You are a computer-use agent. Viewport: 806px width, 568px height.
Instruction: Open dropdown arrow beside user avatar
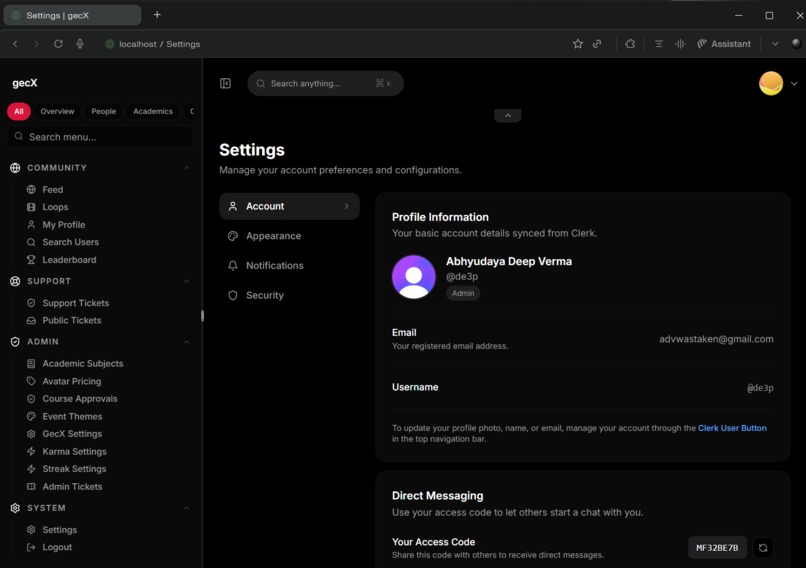pos(794,83)
